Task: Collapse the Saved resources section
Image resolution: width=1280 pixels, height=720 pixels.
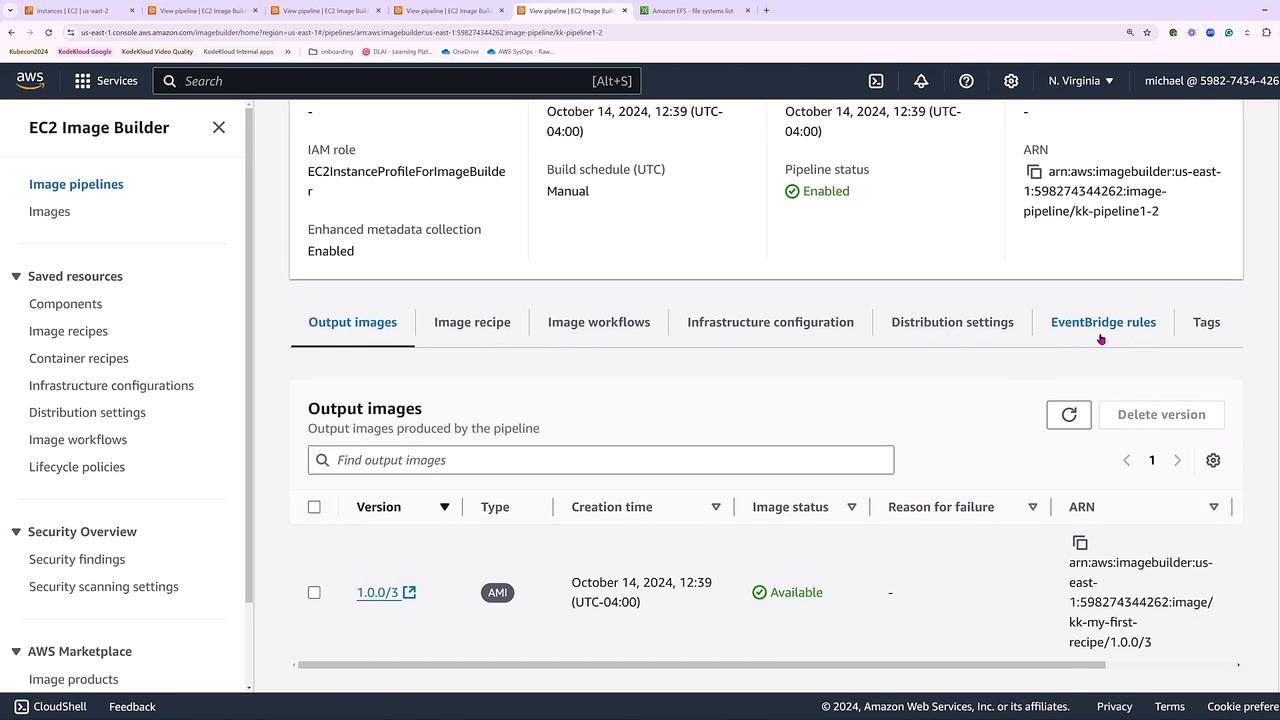Action: point(16,276)
